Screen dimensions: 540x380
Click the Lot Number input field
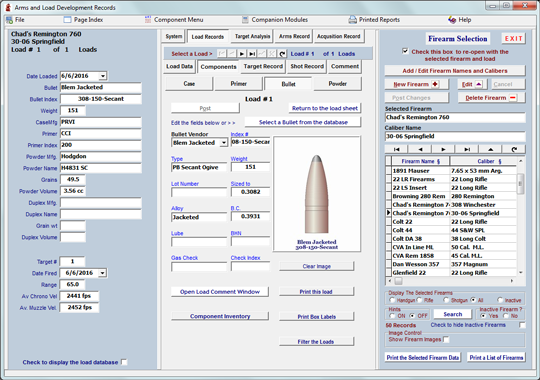coord(199,192)
